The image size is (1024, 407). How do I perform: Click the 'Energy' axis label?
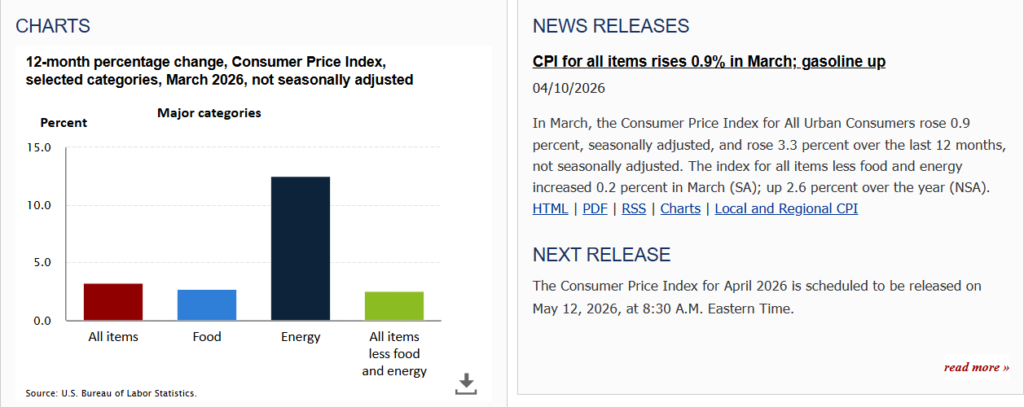300,337
